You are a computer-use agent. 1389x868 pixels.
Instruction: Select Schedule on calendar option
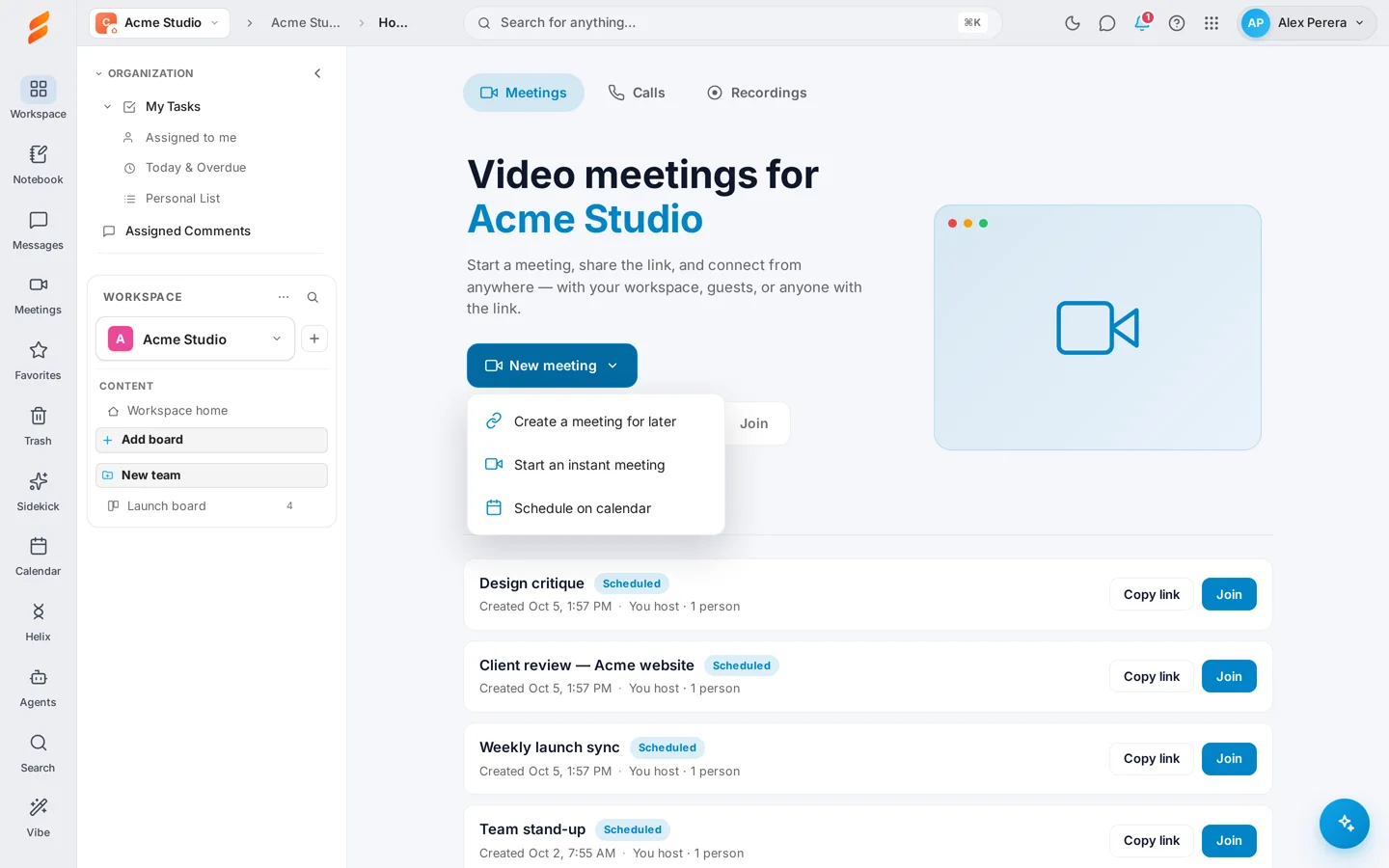tap(596, 508)
